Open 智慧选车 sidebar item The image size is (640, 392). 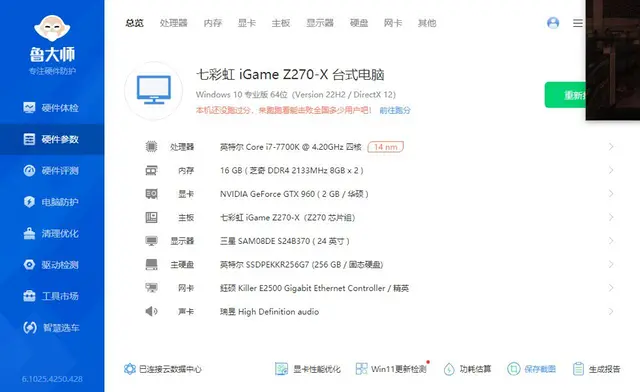click(x=52, y=327)
